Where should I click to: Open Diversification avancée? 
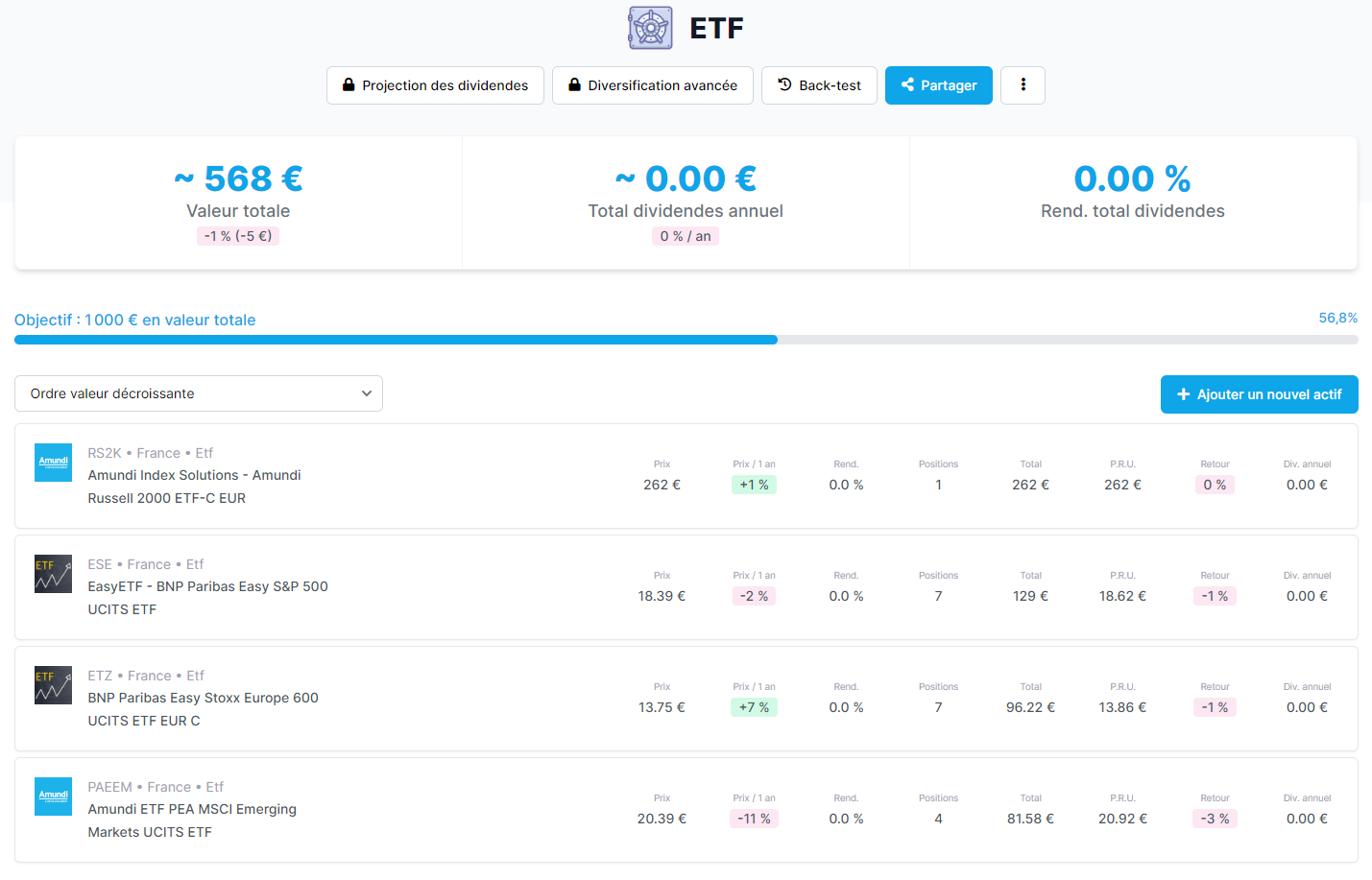click(653, 85)
